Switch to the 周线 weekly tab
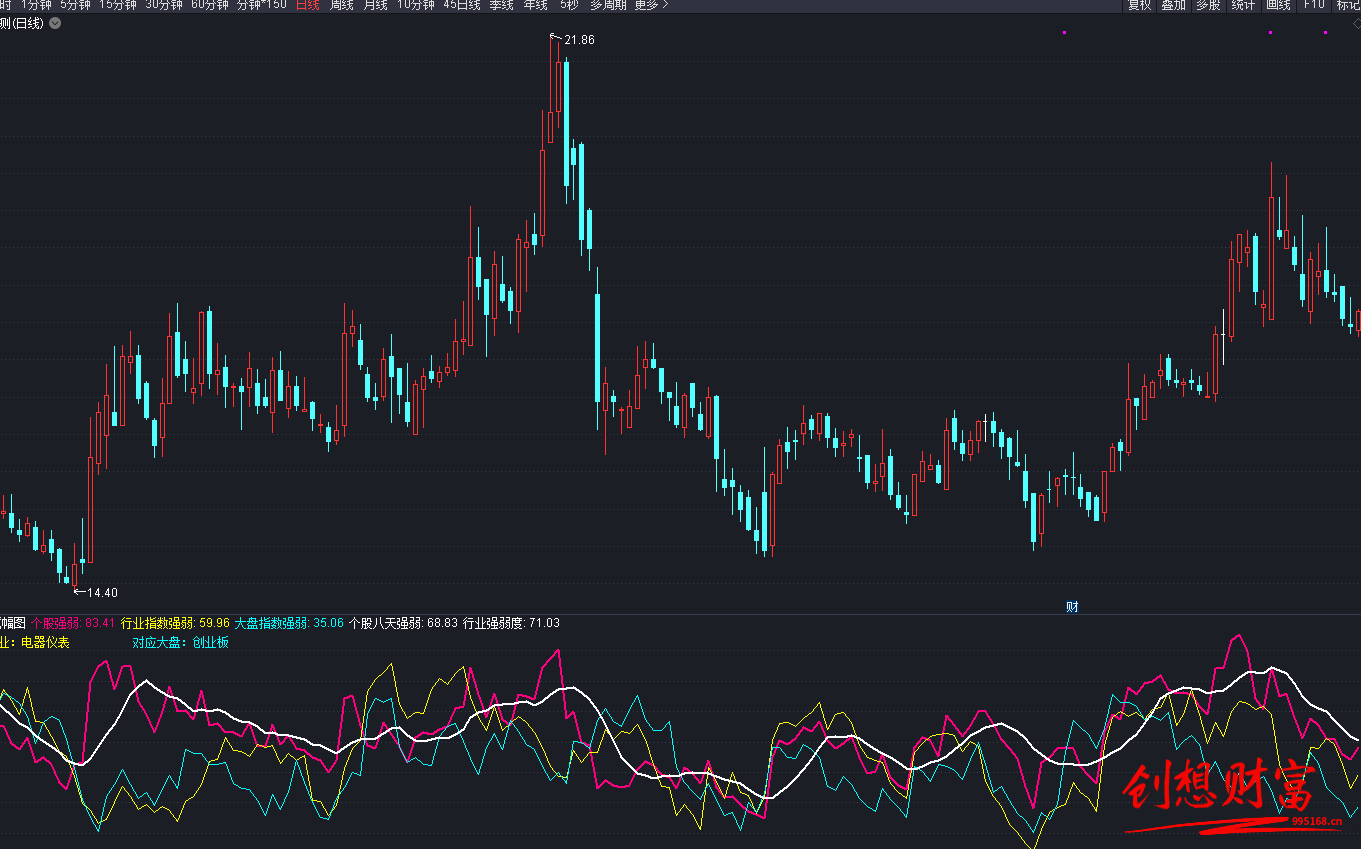 [341, 5]
